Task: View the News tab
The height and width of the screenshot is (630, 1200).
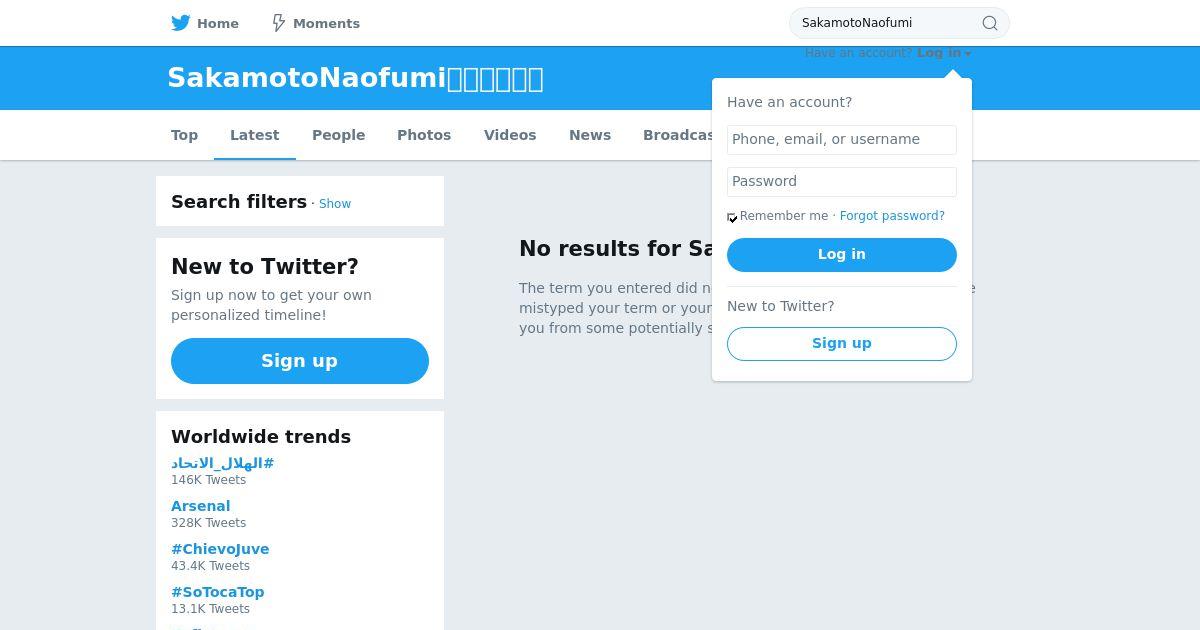Action: coord(590,135)
